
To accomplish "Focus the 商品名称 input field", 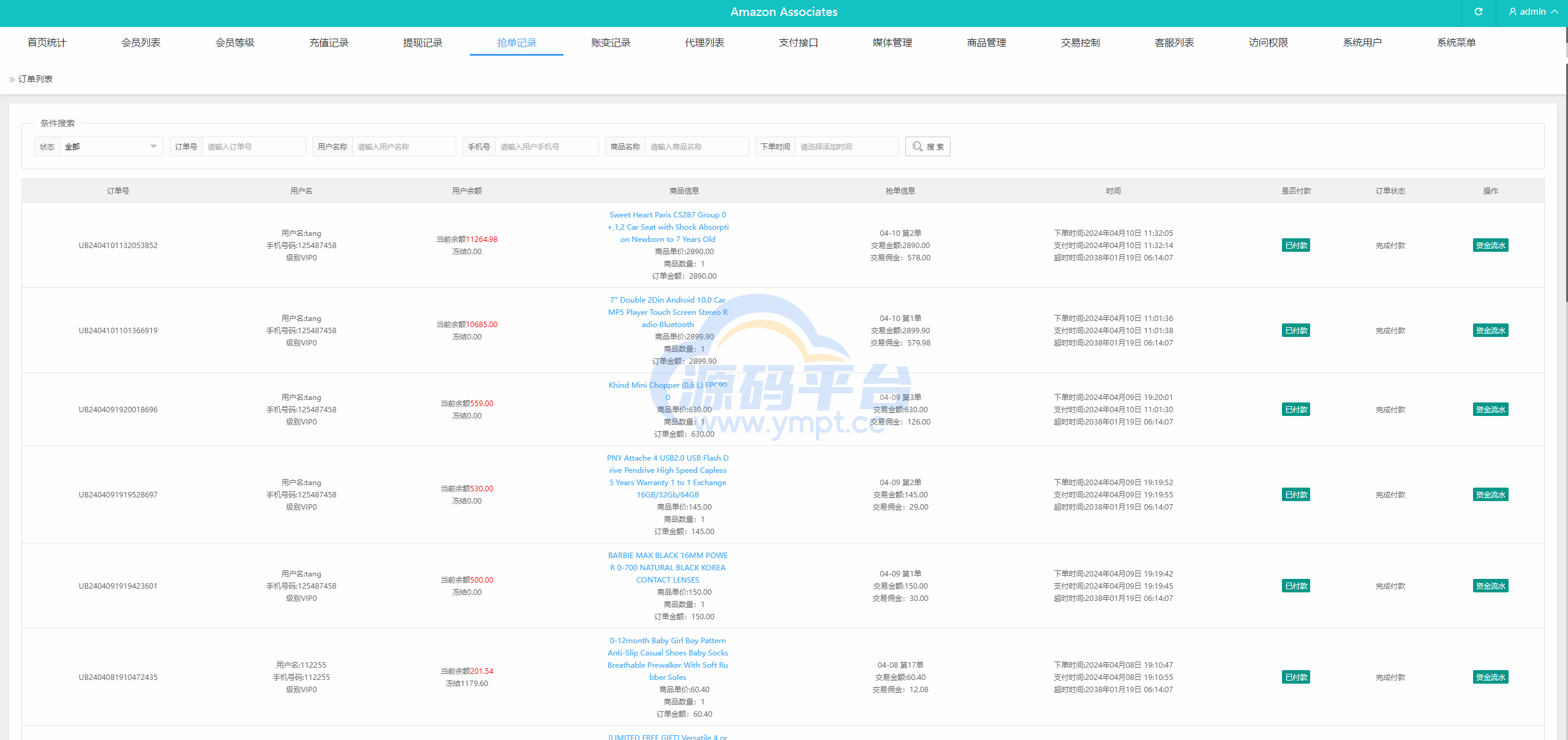I will [x=696, y=146].
